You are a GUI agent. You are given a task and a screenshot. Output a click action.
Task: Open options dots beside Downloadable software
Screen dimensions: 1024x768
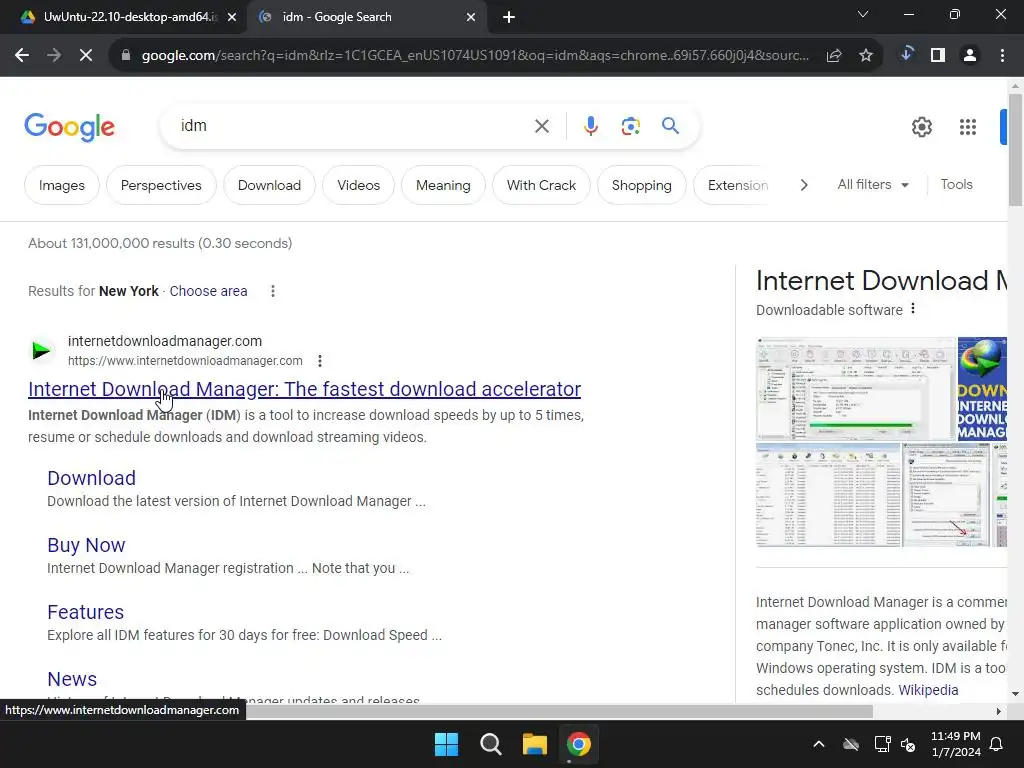pos(913,308)
